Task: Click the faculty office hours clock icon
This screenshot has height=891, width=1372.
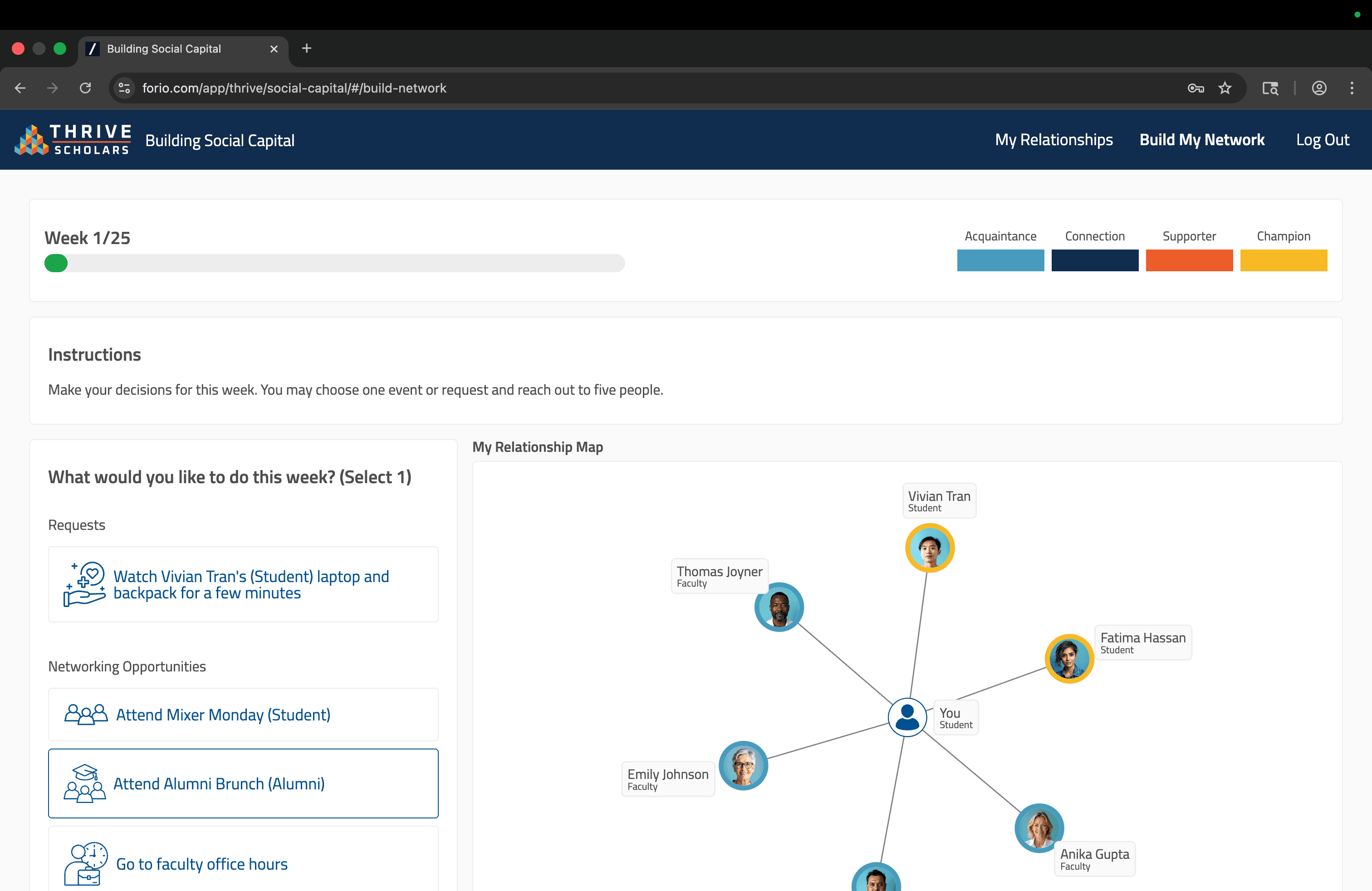Action: 85,863
